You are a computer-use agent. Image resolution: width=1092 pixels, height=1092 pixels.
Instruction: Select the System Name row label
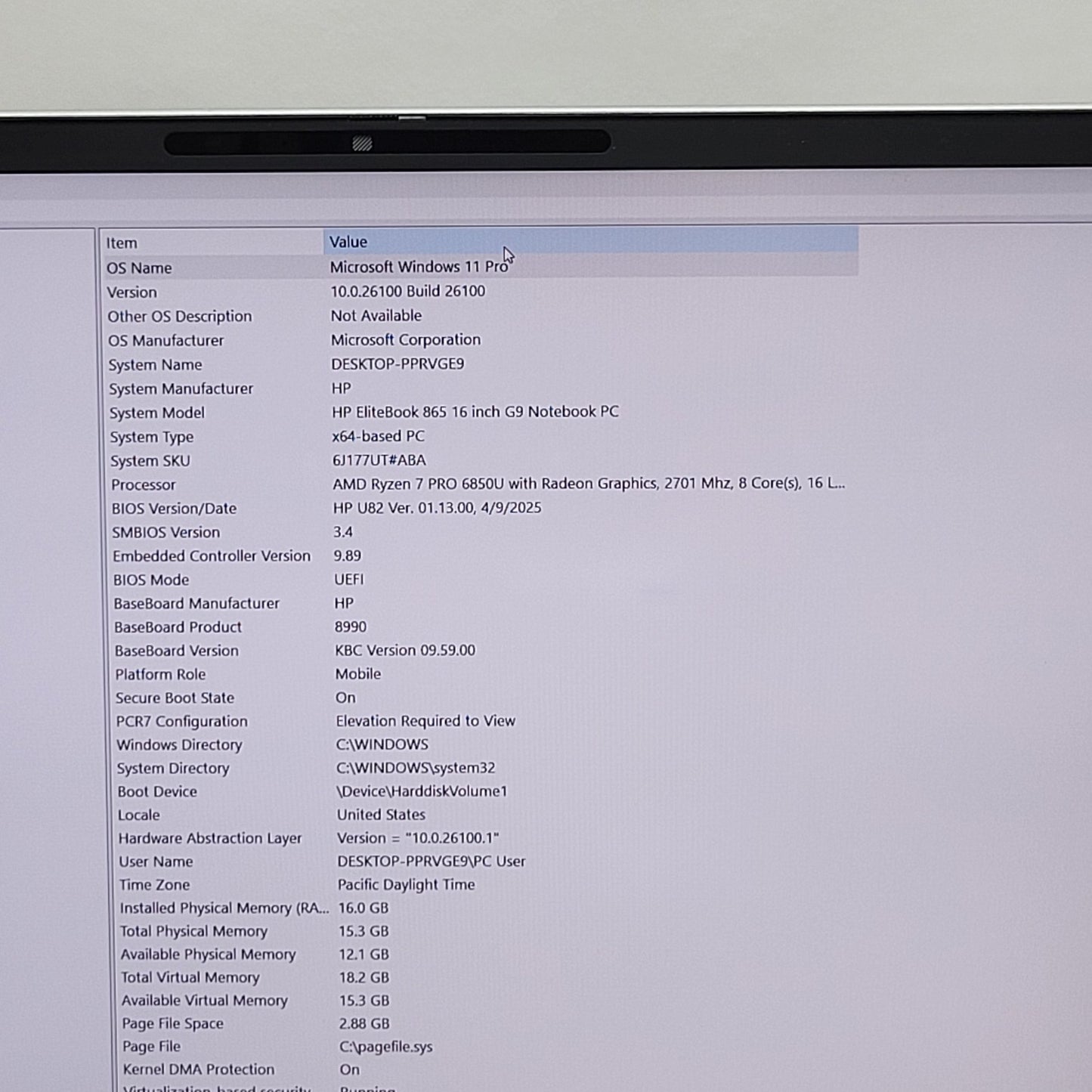click(x=156, y=365)
